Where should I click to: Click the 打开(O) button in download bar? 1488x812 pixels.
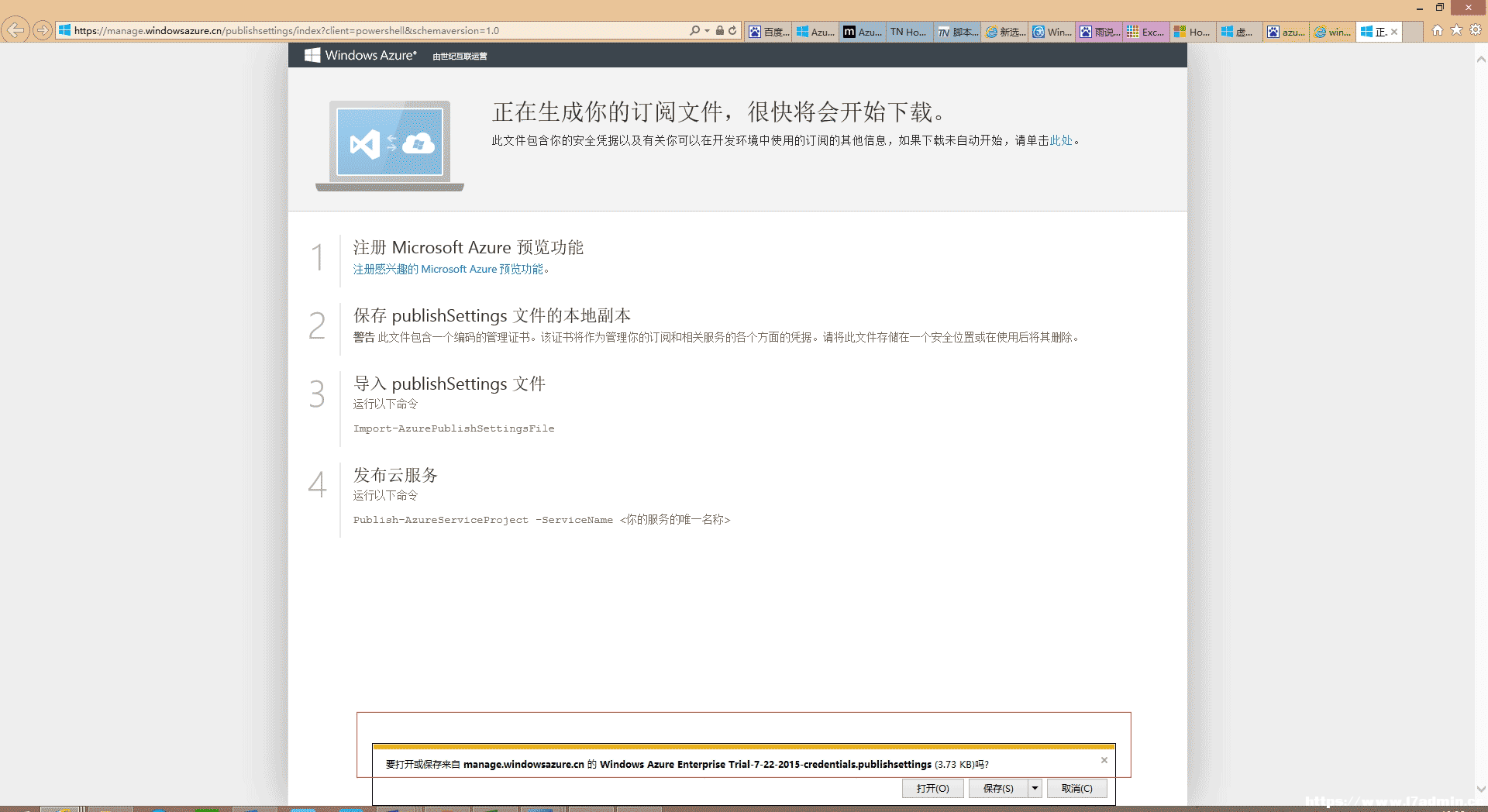pos(933,788)
